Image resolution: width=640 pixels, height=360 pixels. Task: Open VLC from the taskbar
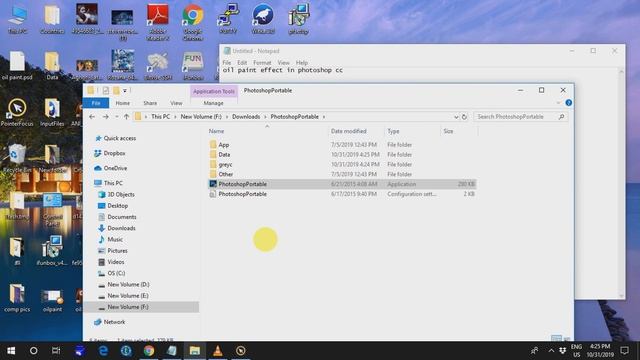coord(218,351)
